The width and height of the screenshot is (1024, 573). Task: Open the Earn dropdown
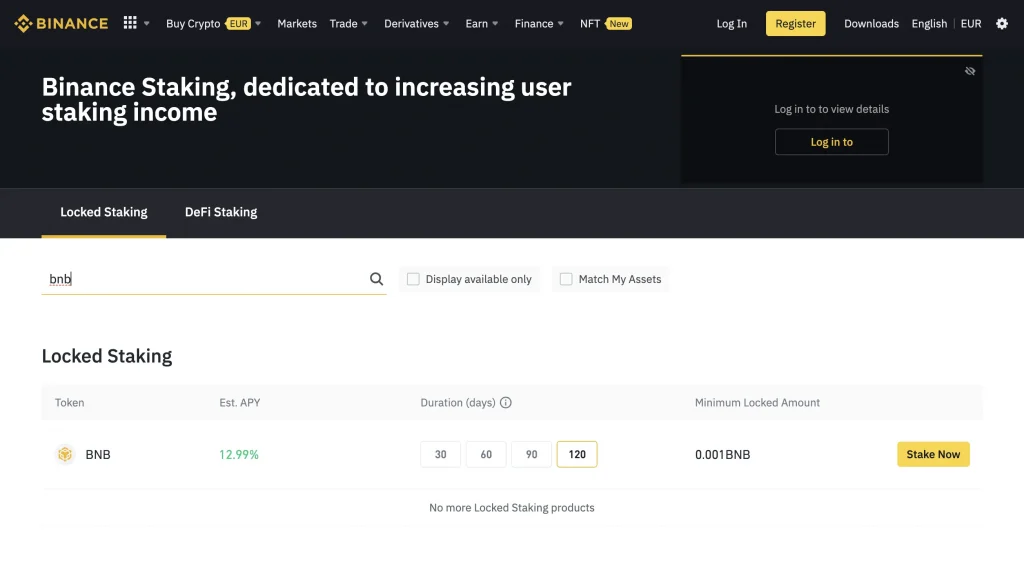point(481,24)
